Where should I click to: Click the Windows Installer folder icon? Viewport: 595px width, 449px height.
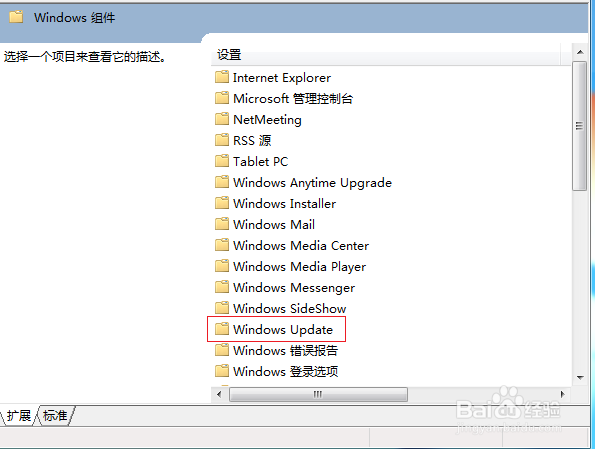point(222,203)
